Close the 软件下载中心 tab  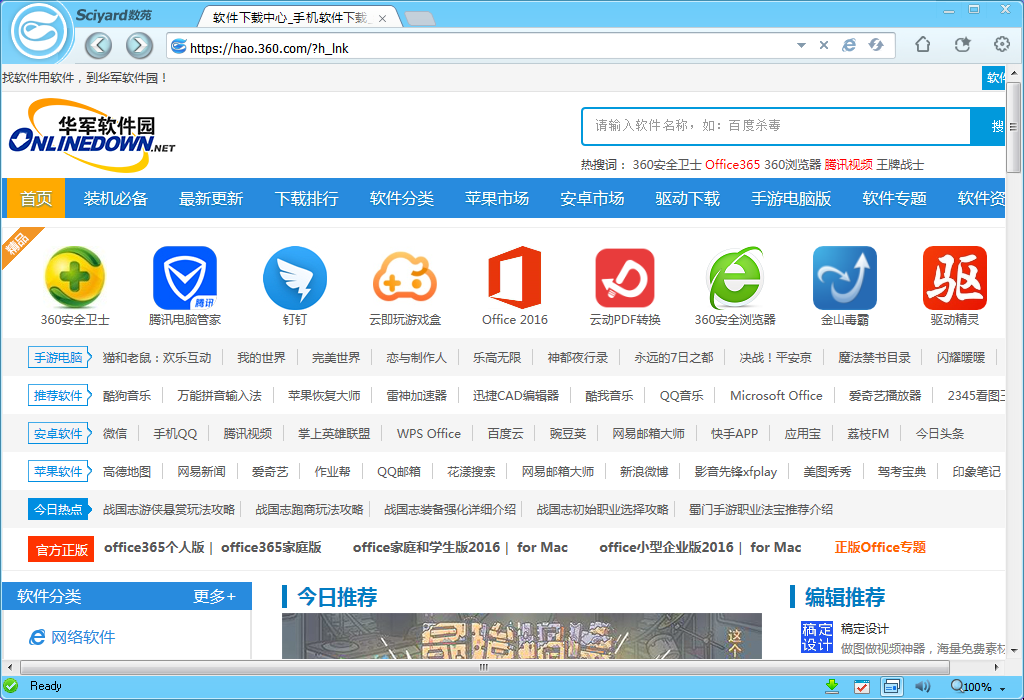coord(383,18)
